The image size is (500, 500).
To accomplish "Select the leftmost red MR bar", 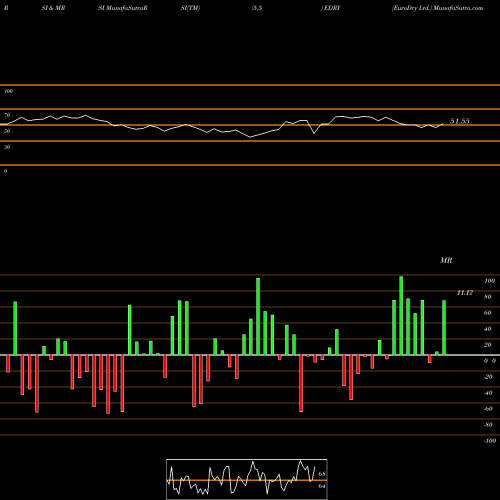I will [8, 364].
